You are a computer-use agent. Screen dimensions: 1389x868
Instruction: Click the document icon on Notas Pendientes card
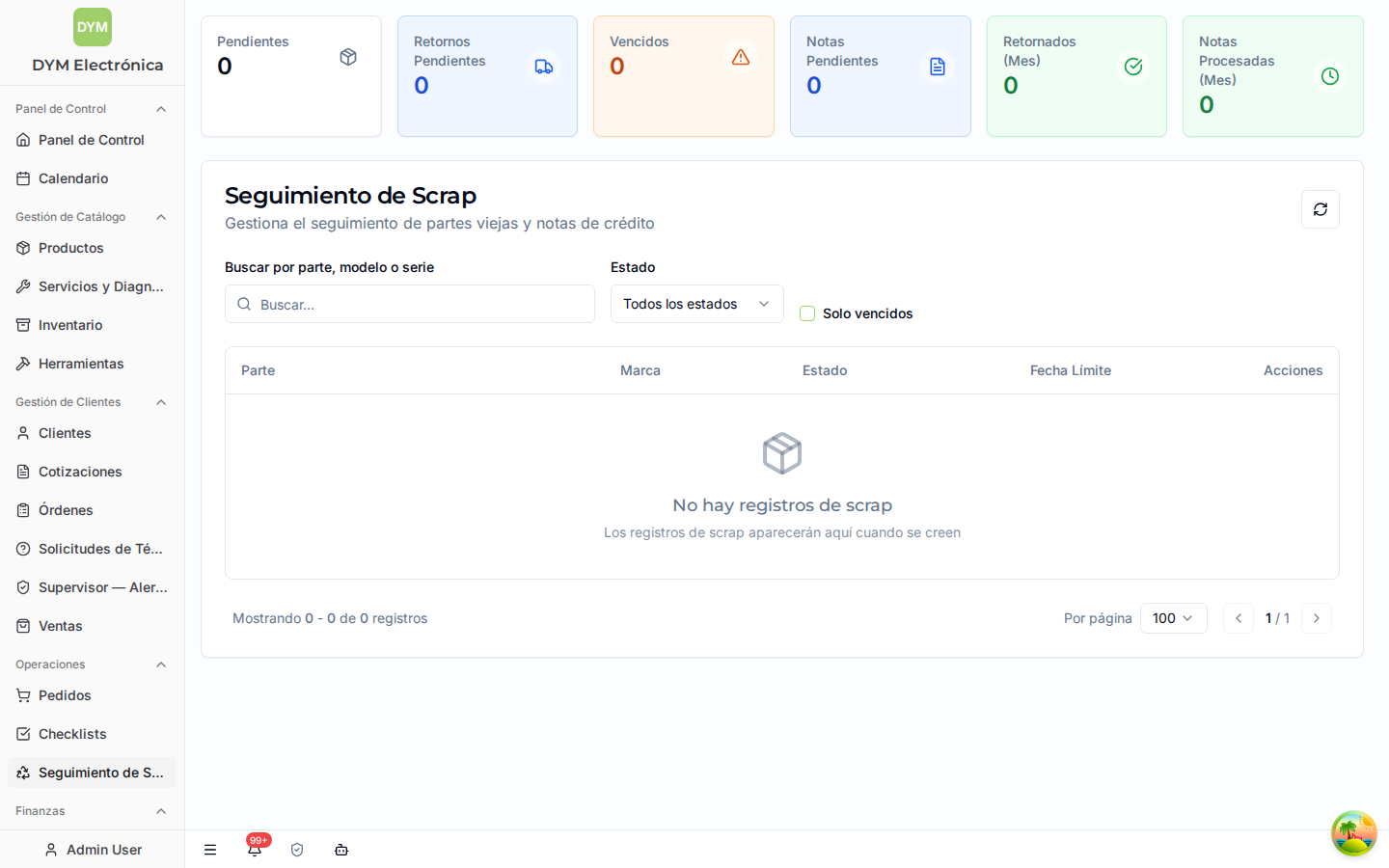[938, 67]
